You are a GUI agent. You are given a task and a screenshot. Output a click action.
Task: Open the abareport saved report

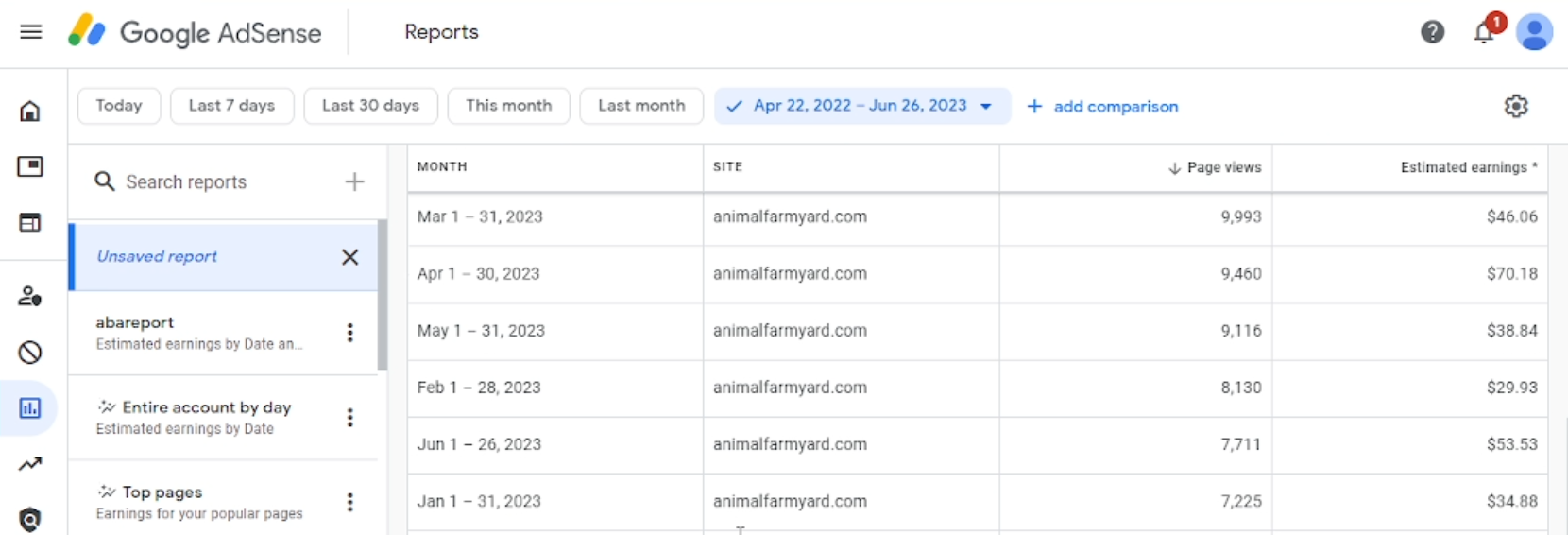pos(223,333)
